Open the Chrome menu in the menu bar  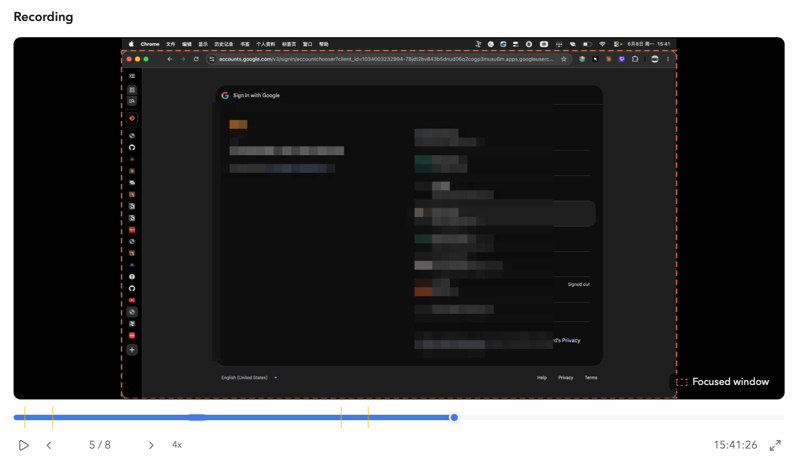(x=150, y=44)
